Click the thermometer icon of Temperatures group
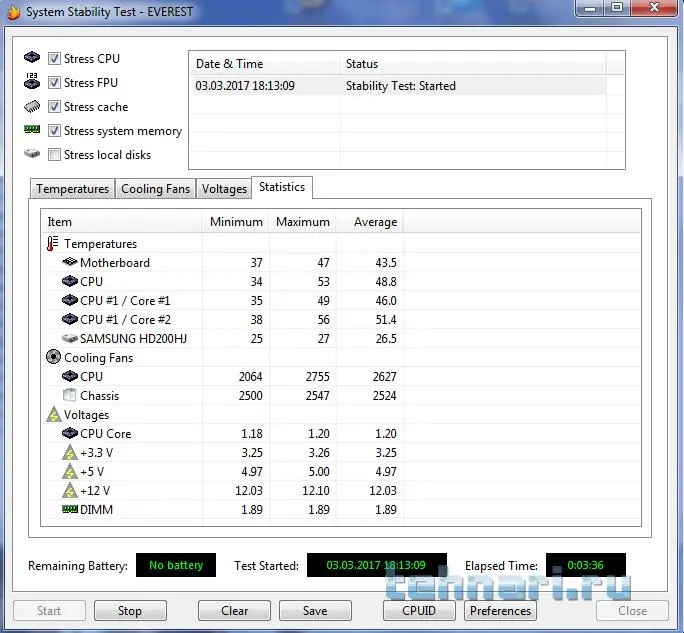684x633 pixels. [x=52, y=243]
